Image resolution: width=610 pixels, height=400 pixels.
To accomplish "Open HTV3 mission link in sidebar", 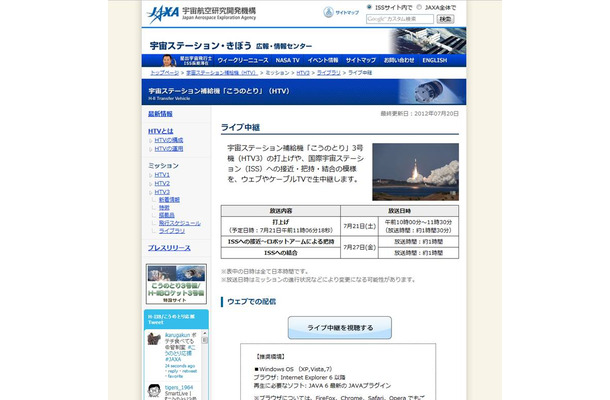I will 162,192.
